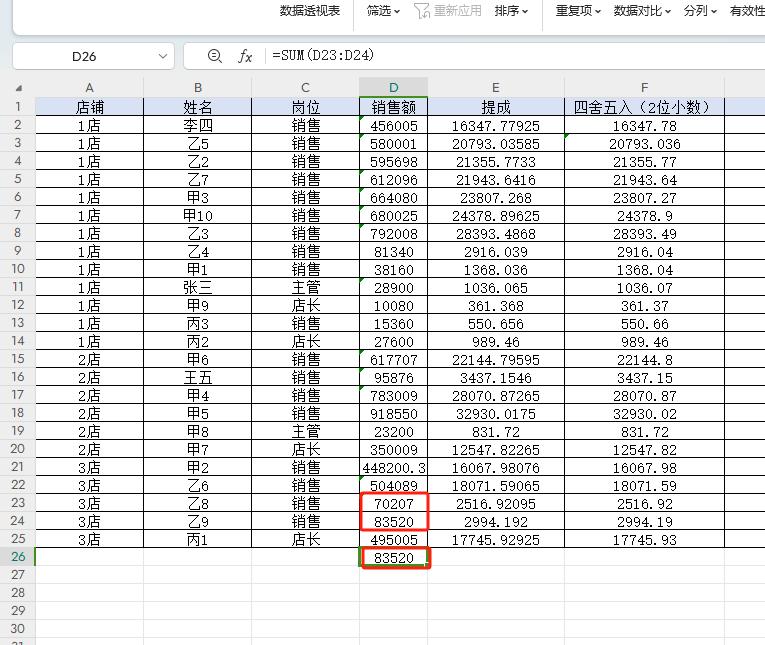Viewport: 765px width, 645px height.
Task: Click the sales cell 617707
Action: 394,360
